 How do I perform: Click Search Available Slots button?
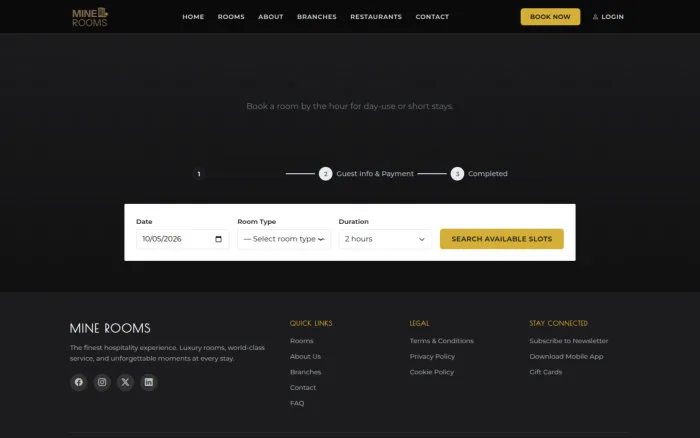click(502, 239)
